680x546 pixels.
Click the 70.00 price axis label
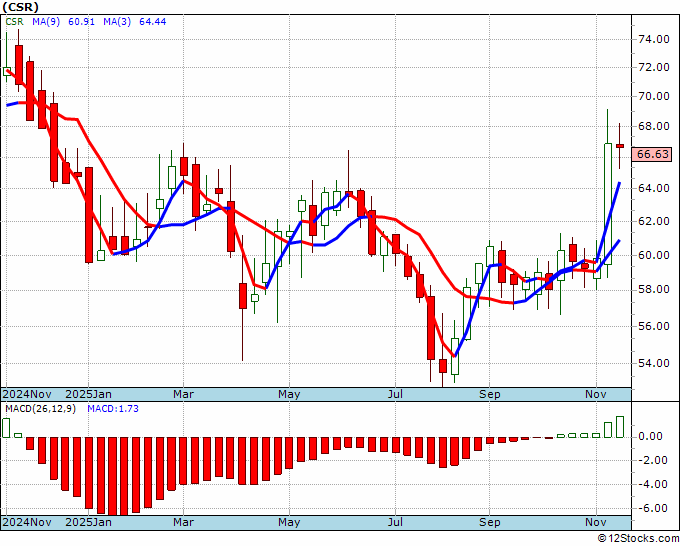point(654,96)
